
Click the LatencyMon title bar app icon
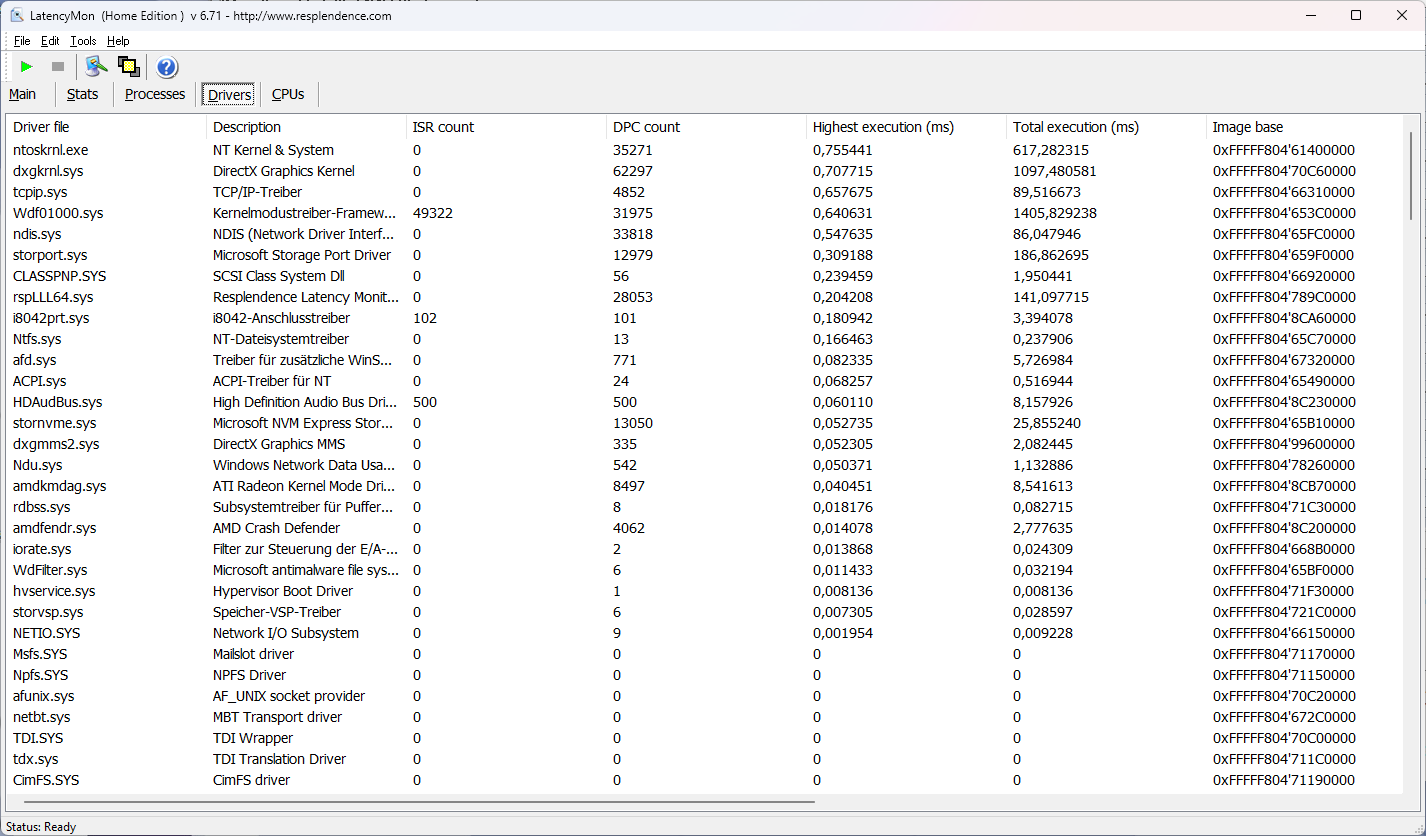(x=17, y=15)
